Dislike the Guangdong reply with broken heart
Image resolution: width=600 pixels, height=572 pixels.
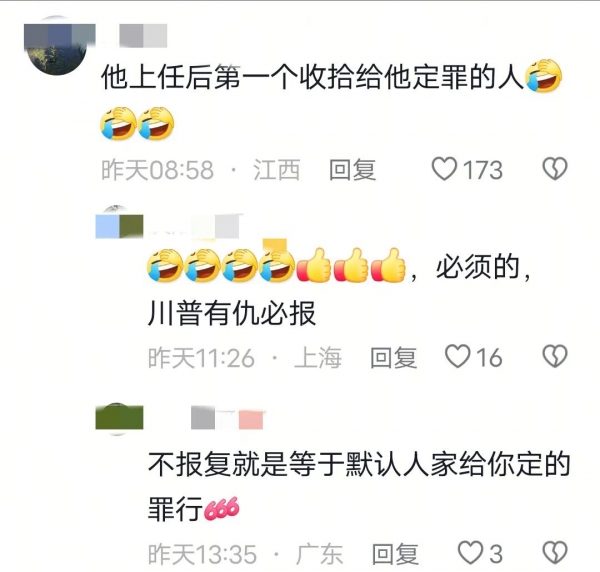555,553
